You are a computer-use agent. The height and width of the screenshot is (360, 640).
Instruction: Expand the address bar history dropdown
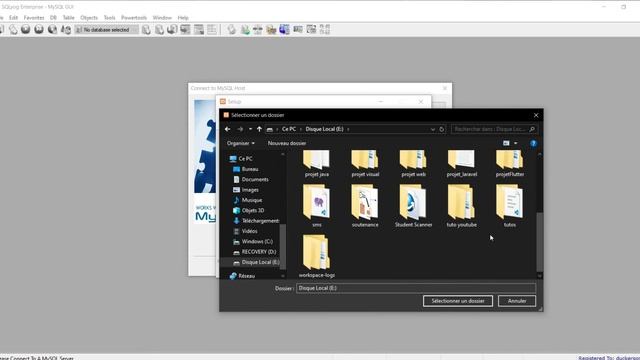click(433, 129)
